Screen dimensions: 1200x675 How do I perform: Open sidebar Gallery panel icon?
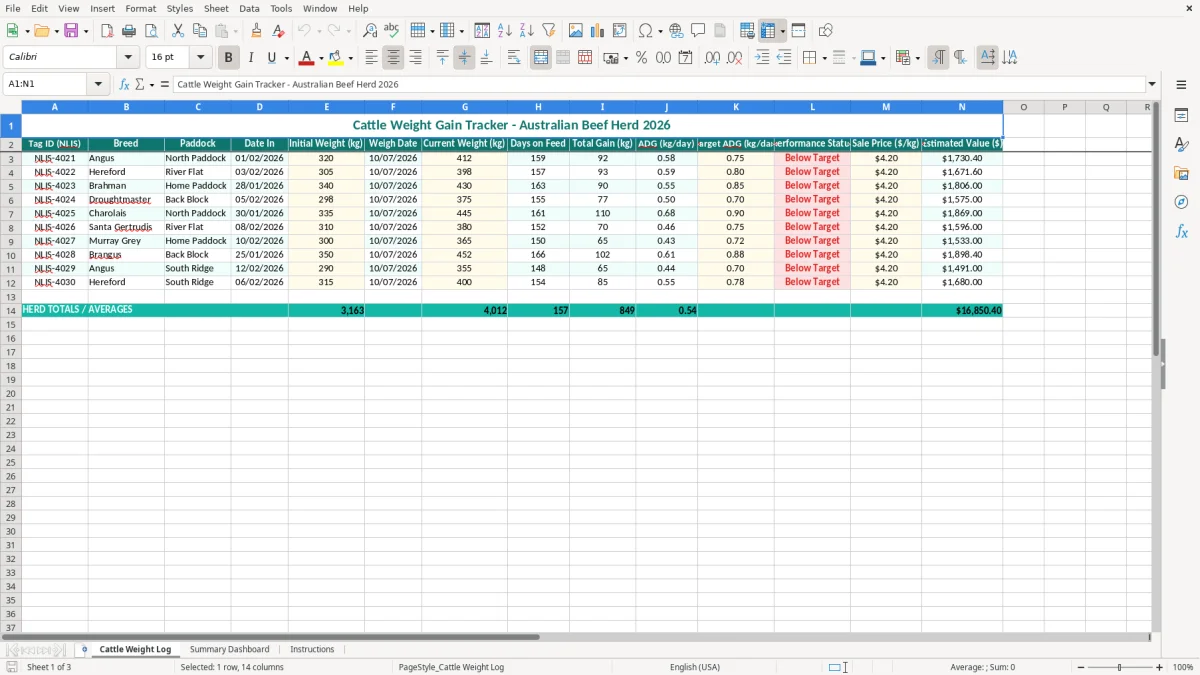click(x=1181, y=173)
